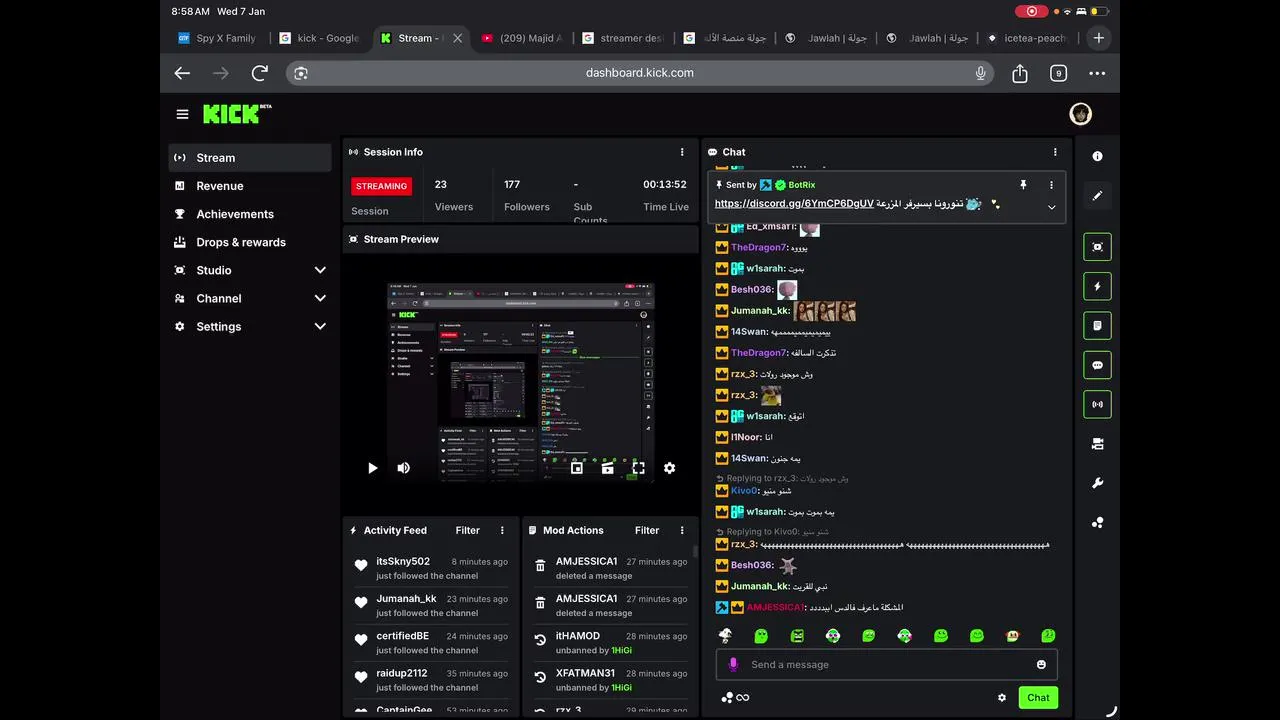Screen dimensions: 1280x720
Task: Click the Kick logo
Action: click(237, 114)
